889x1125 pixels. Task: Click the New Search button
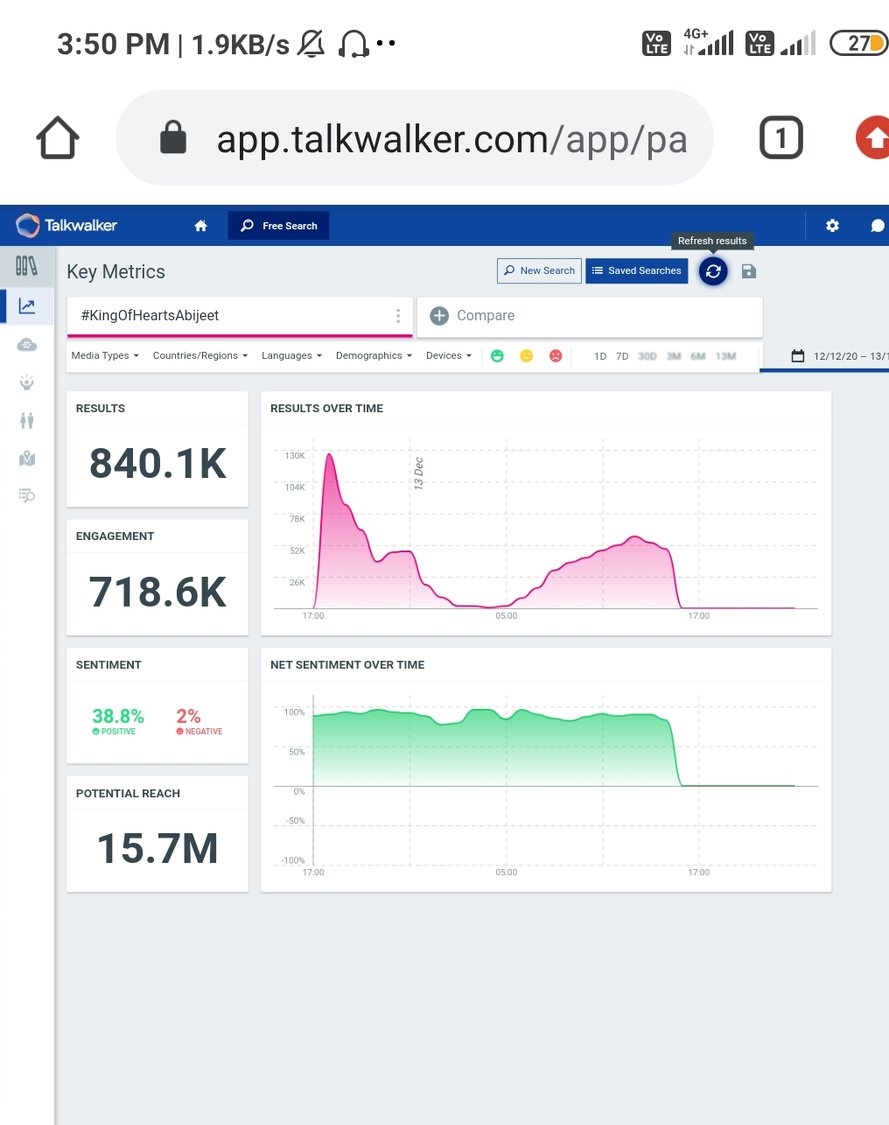click(x=539, y=270)
